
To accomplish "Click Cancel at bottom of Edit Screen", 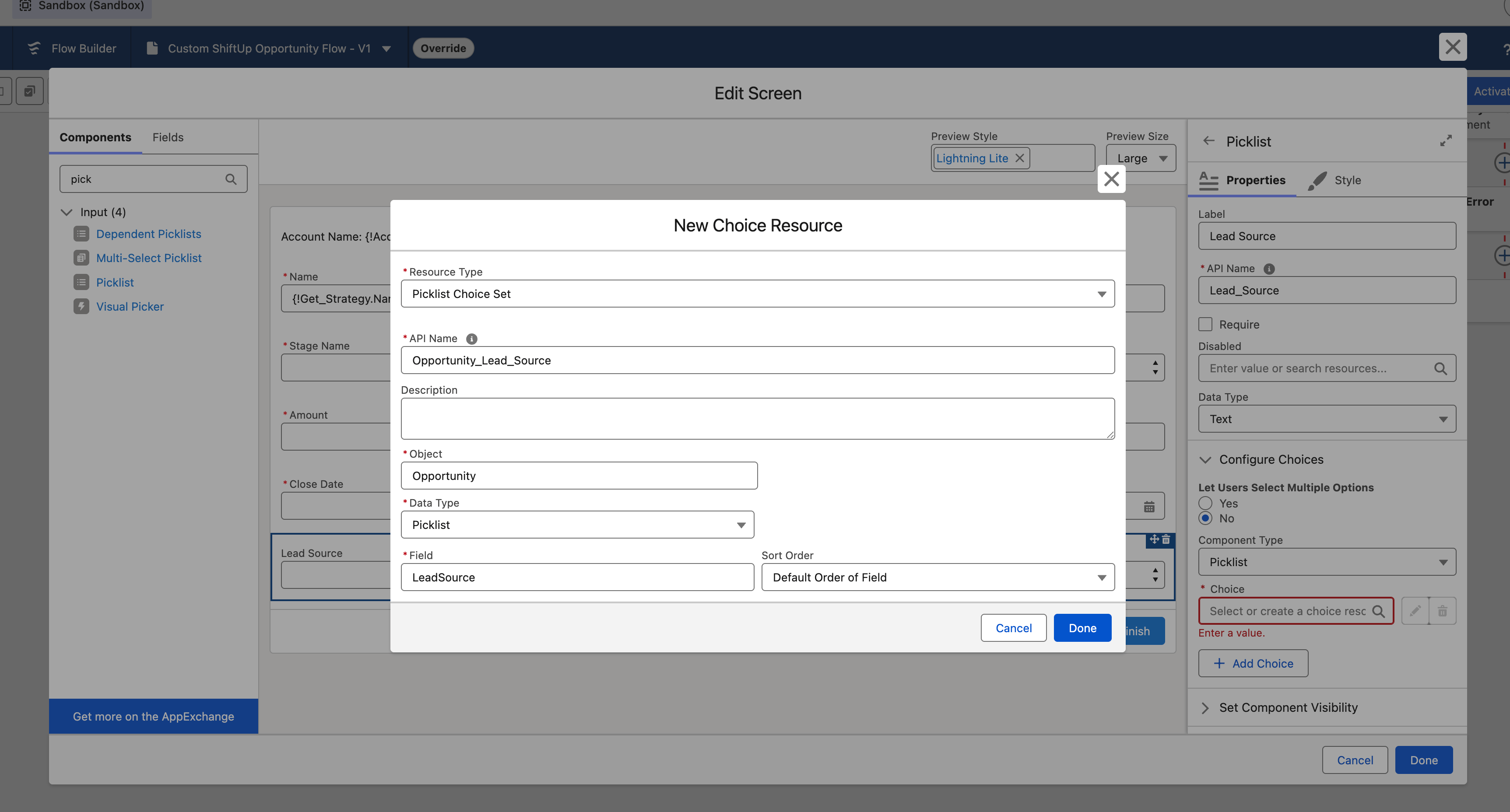I will 1355,760.
